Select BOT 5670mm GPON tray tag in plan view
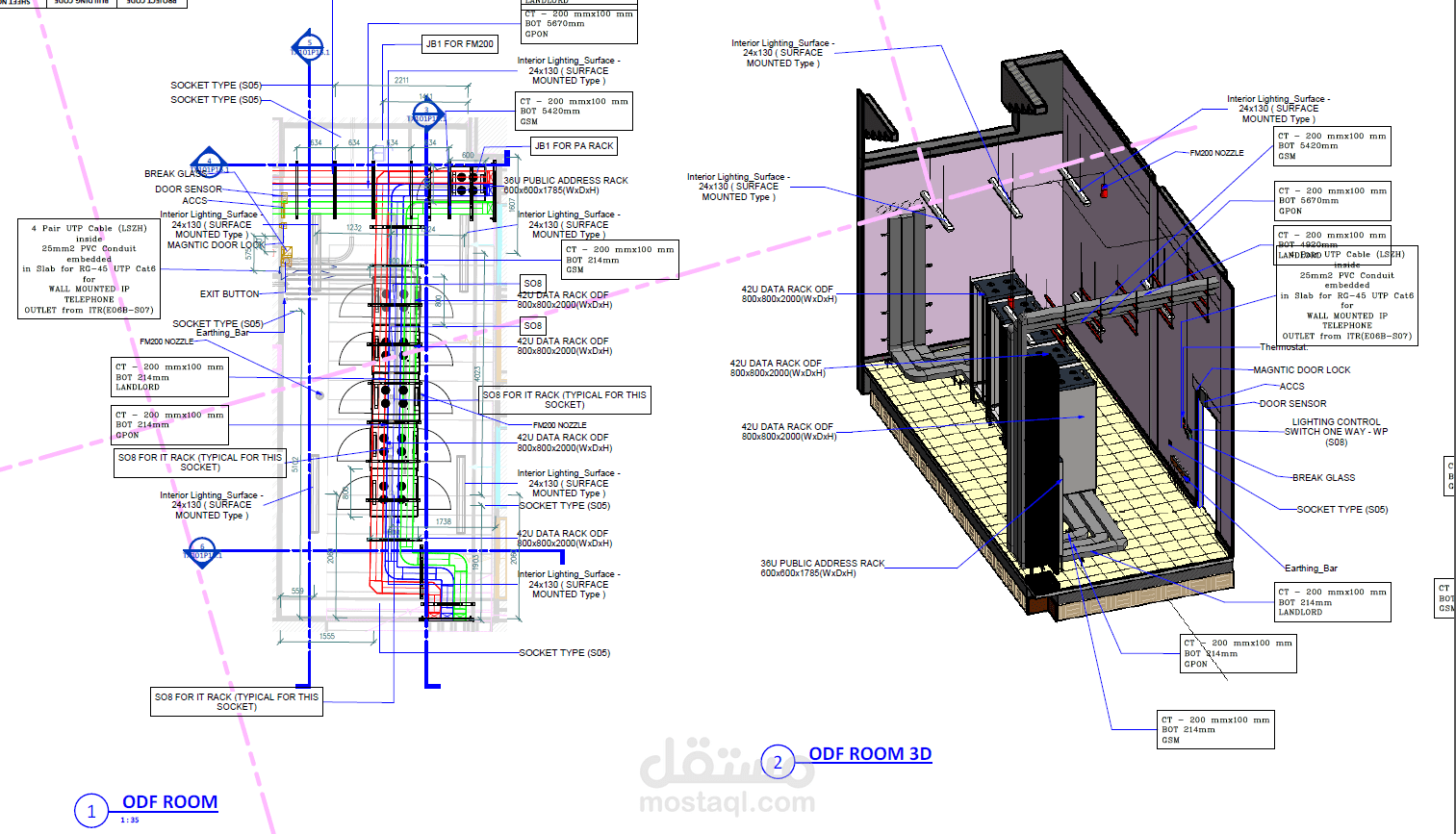 (x=579, y=24)
